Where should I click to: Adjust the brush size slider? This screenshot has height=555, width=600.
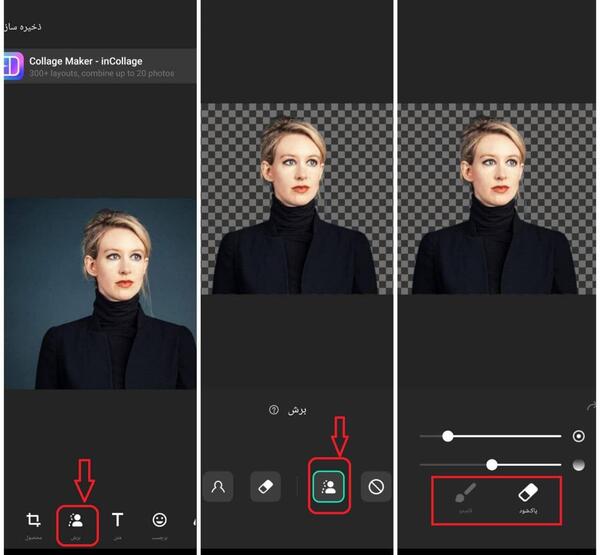[490, 436]
